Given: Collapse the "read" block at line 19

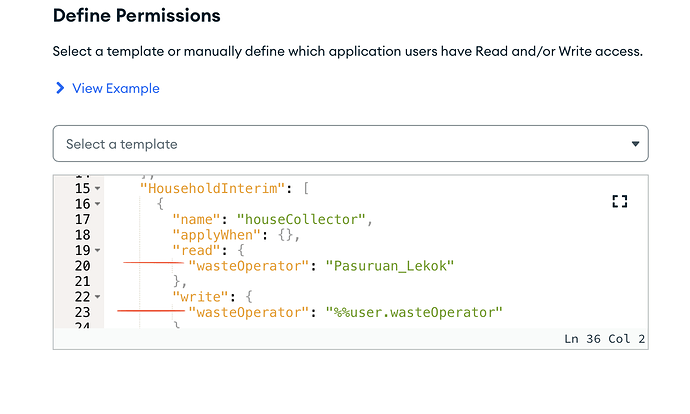Looking at the screenshot, I should pos(97,251).
